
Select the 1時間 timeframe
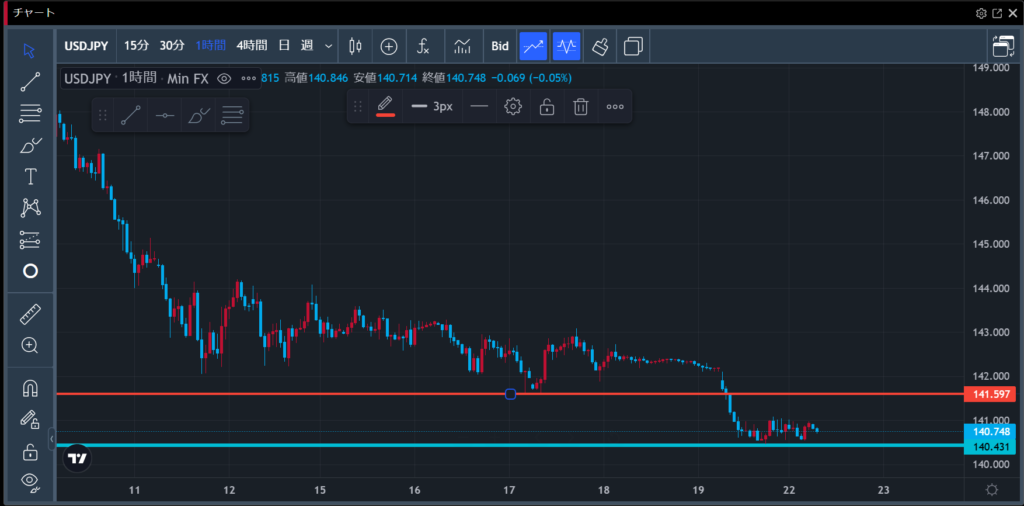coord(210,46)
